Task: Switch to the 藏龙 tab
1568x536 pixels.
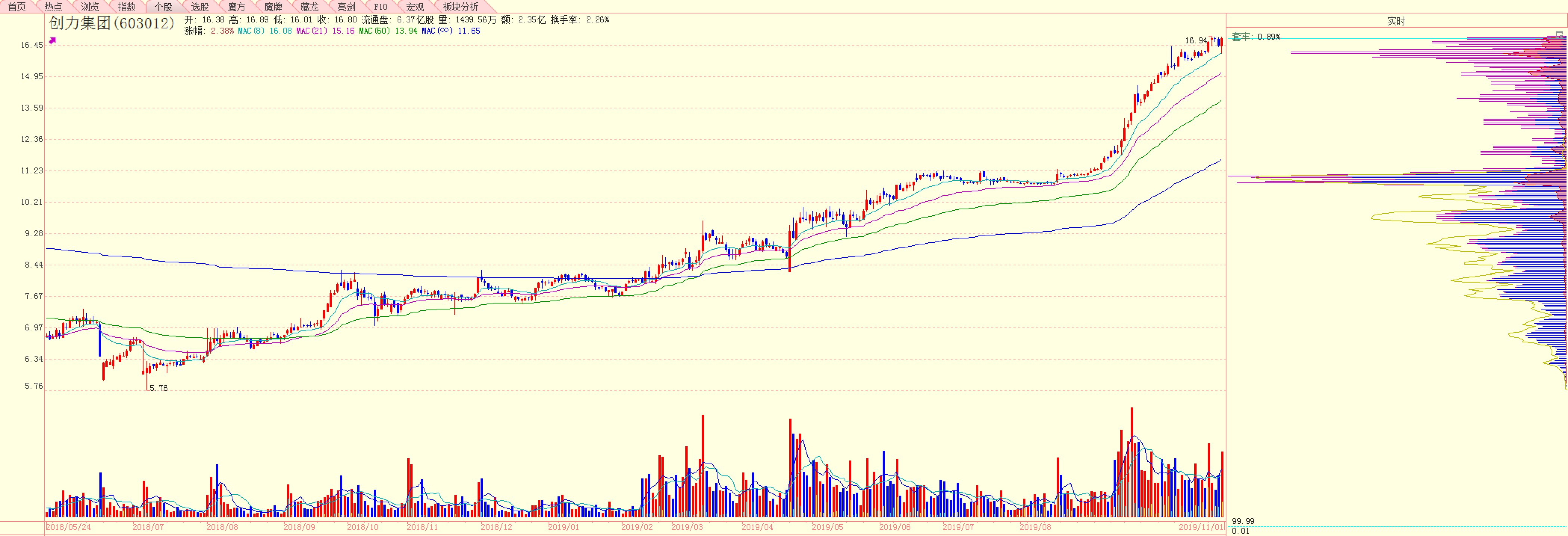Action: pos(309,7)
